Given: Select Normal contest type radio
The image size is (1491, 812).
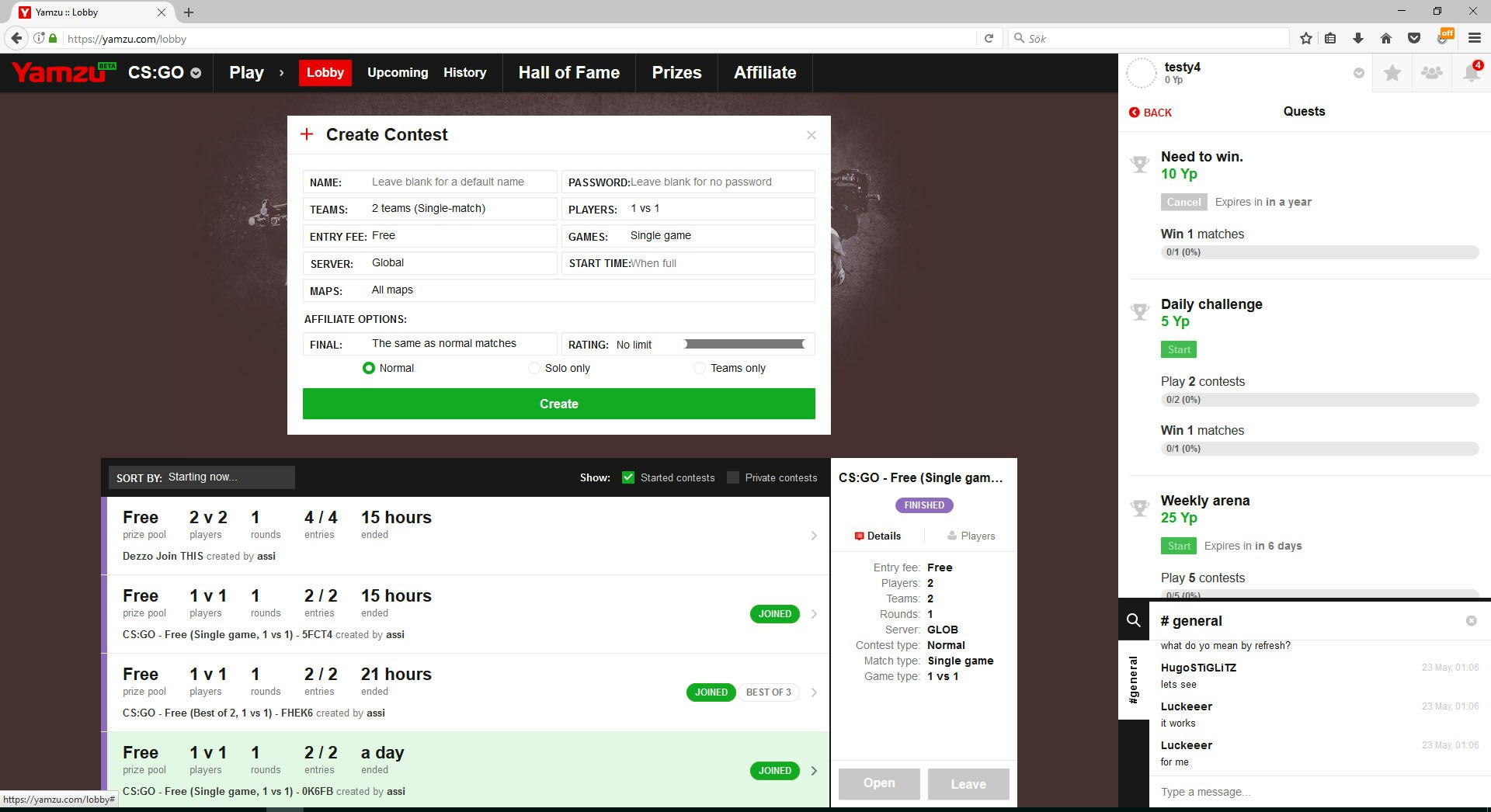Looking at the screenshot, I should pyautogui.click(x=369, y=368).
